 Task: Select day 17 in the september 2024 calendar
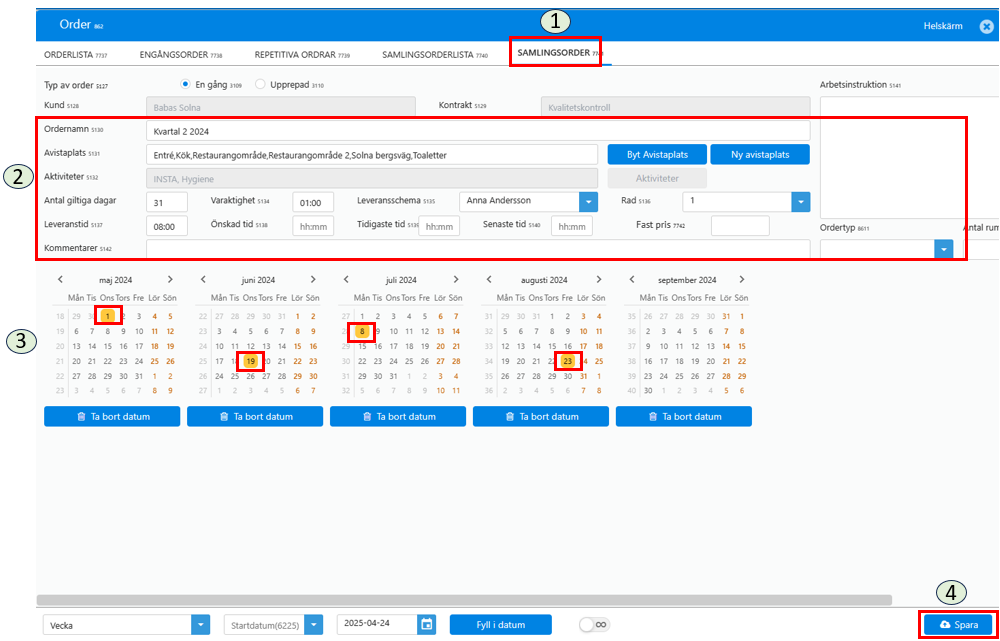[663, 361]
